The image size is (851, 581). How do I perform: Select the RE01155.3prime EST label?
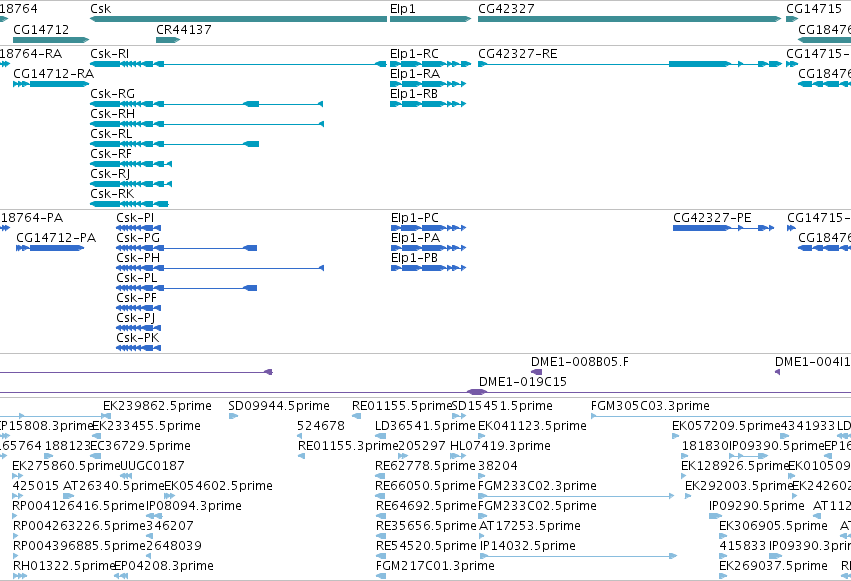click(348, 446)
